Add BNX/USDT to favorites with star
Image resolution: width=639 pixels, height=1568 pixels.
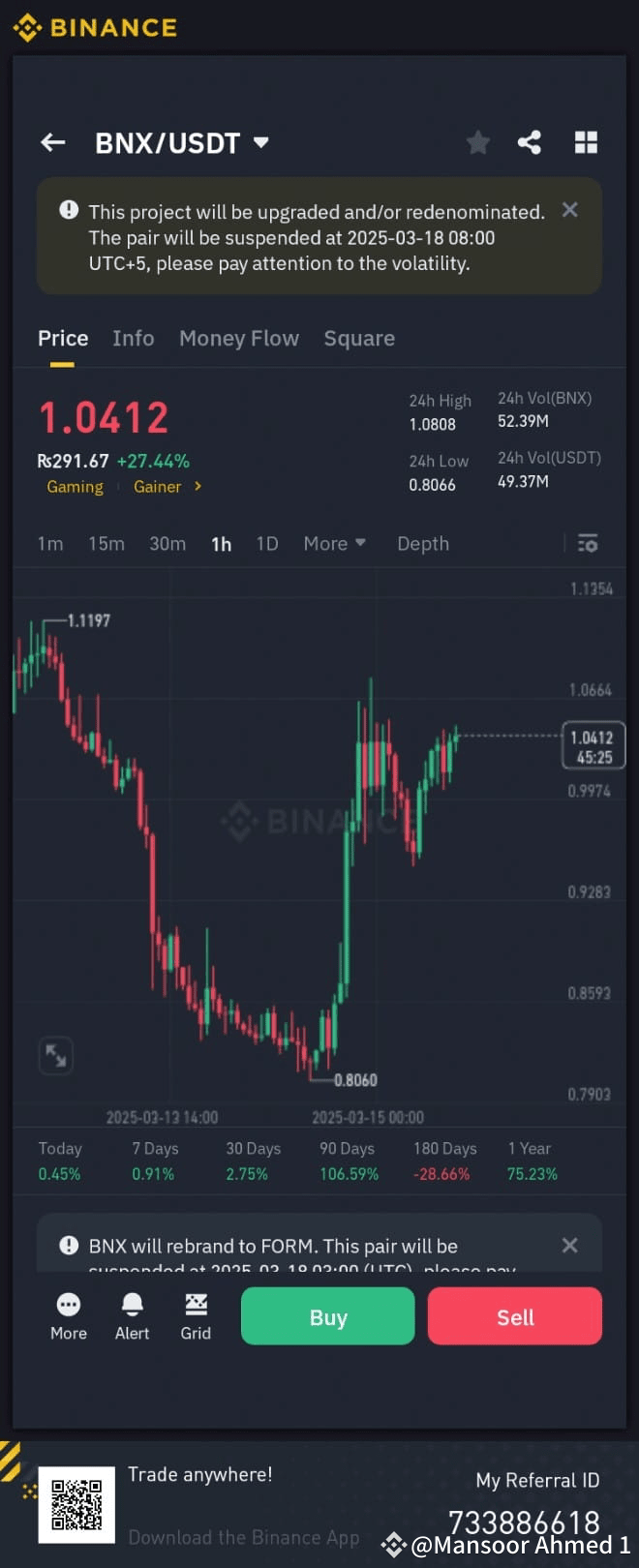coord(477,143)
